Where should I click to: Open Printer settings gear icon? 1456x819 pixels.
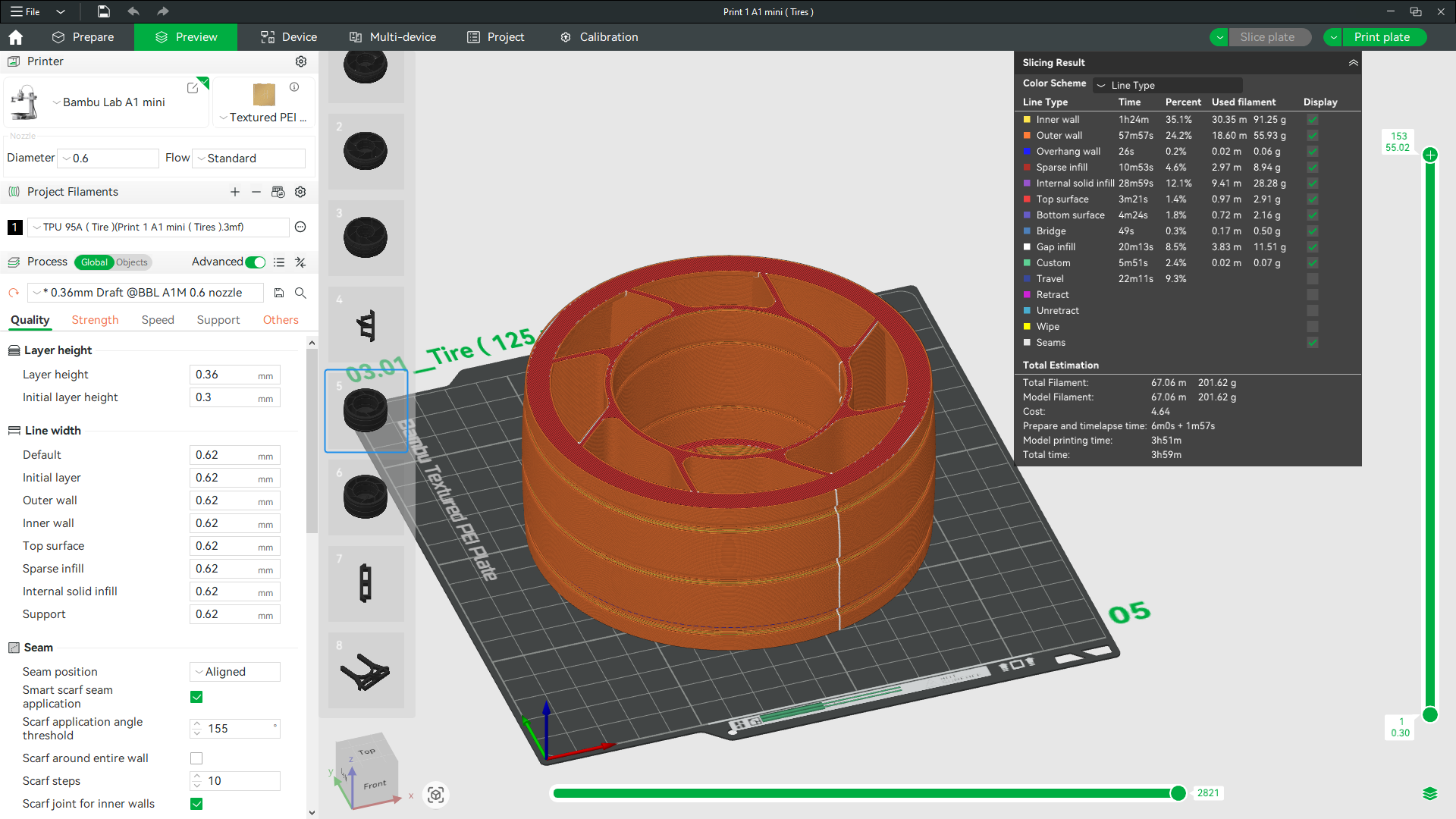point(301,61)
